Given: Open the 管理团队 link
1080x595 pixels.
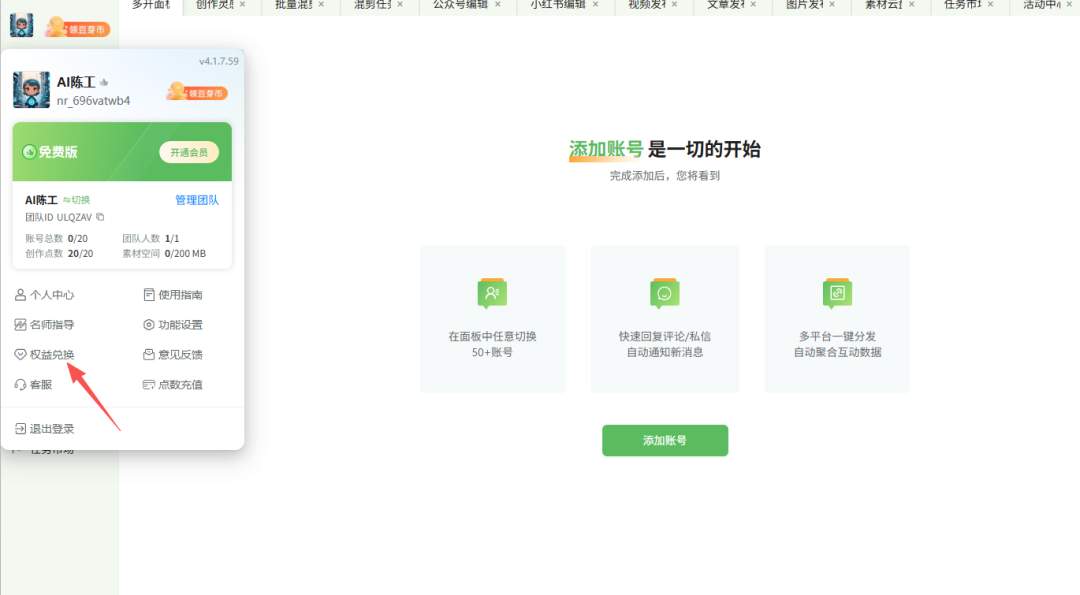Looking at the screenshot, I should click(197, 200).
